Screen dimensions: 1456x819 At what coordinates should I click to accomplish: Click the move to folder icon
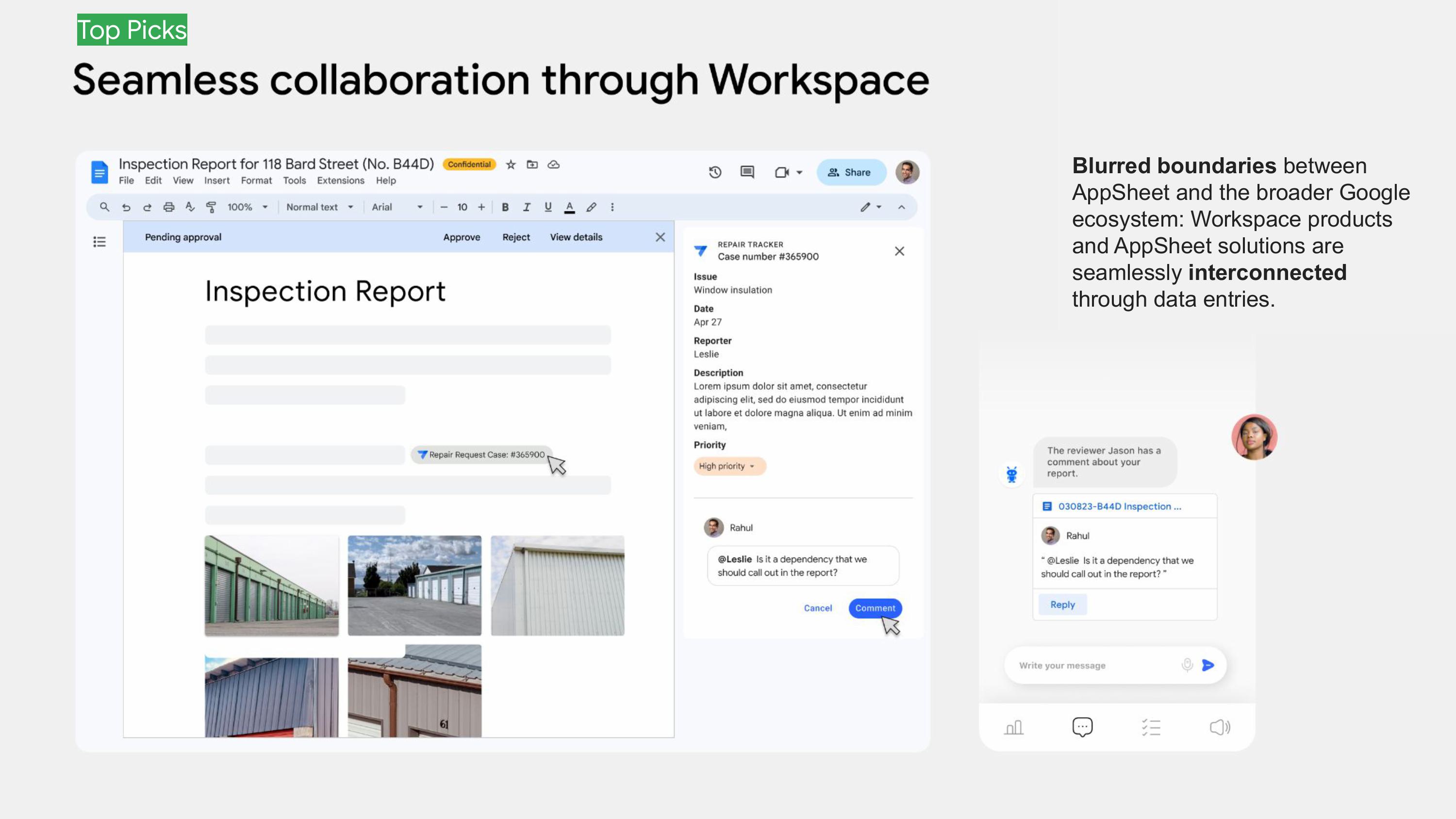(532, 164)
